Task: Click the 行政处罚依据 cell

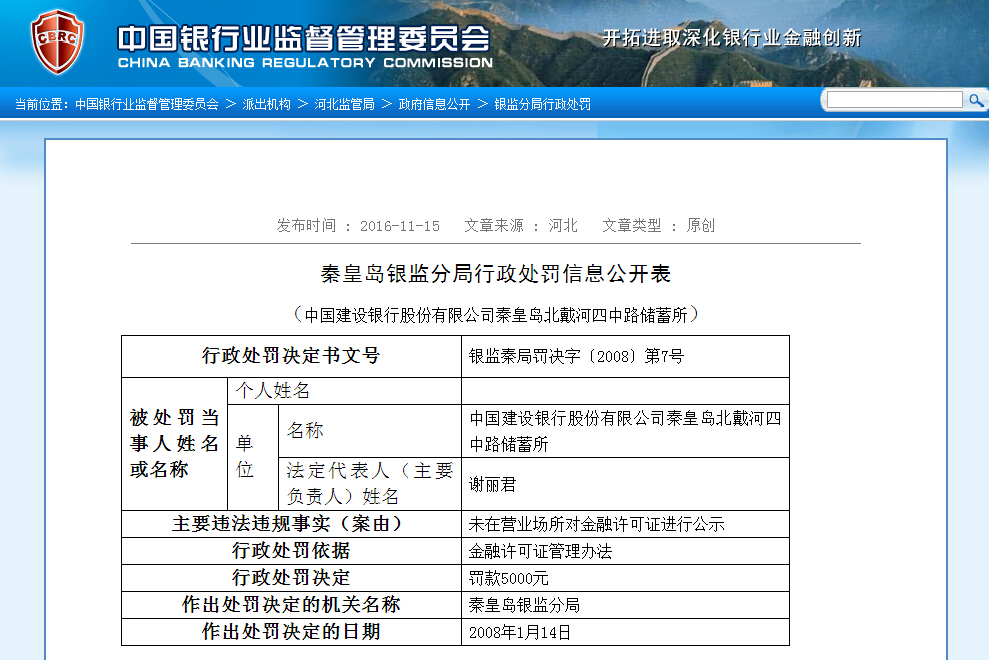Action: [x=291, y=551]
